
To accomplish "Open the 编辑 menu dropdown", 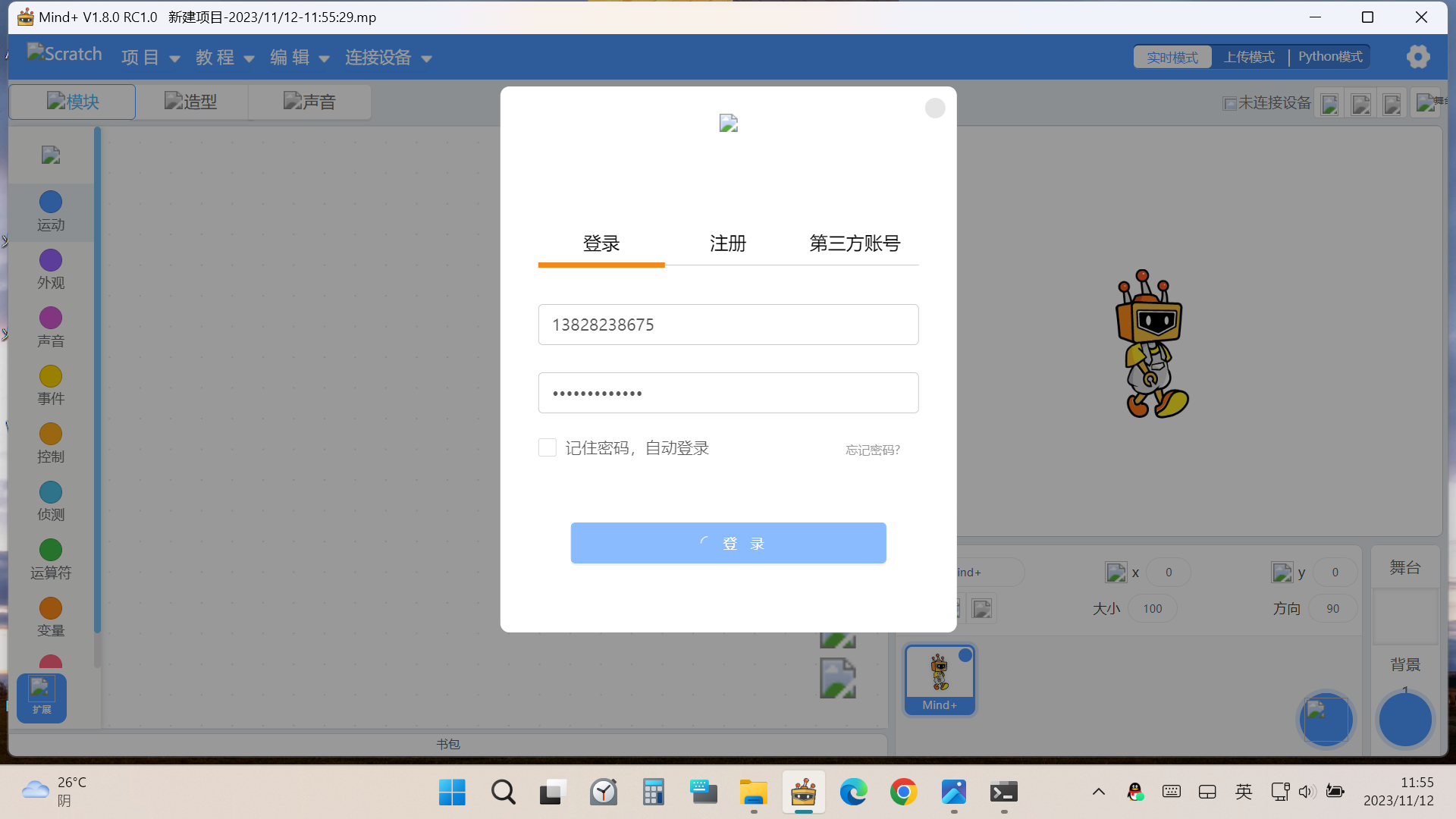I will pos(300,58).
